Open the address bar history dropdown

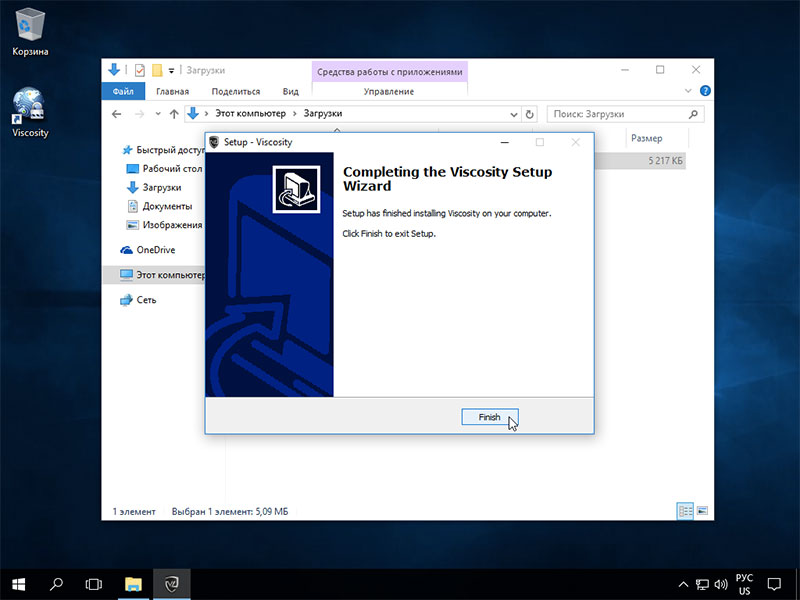(x=514, y=114)
